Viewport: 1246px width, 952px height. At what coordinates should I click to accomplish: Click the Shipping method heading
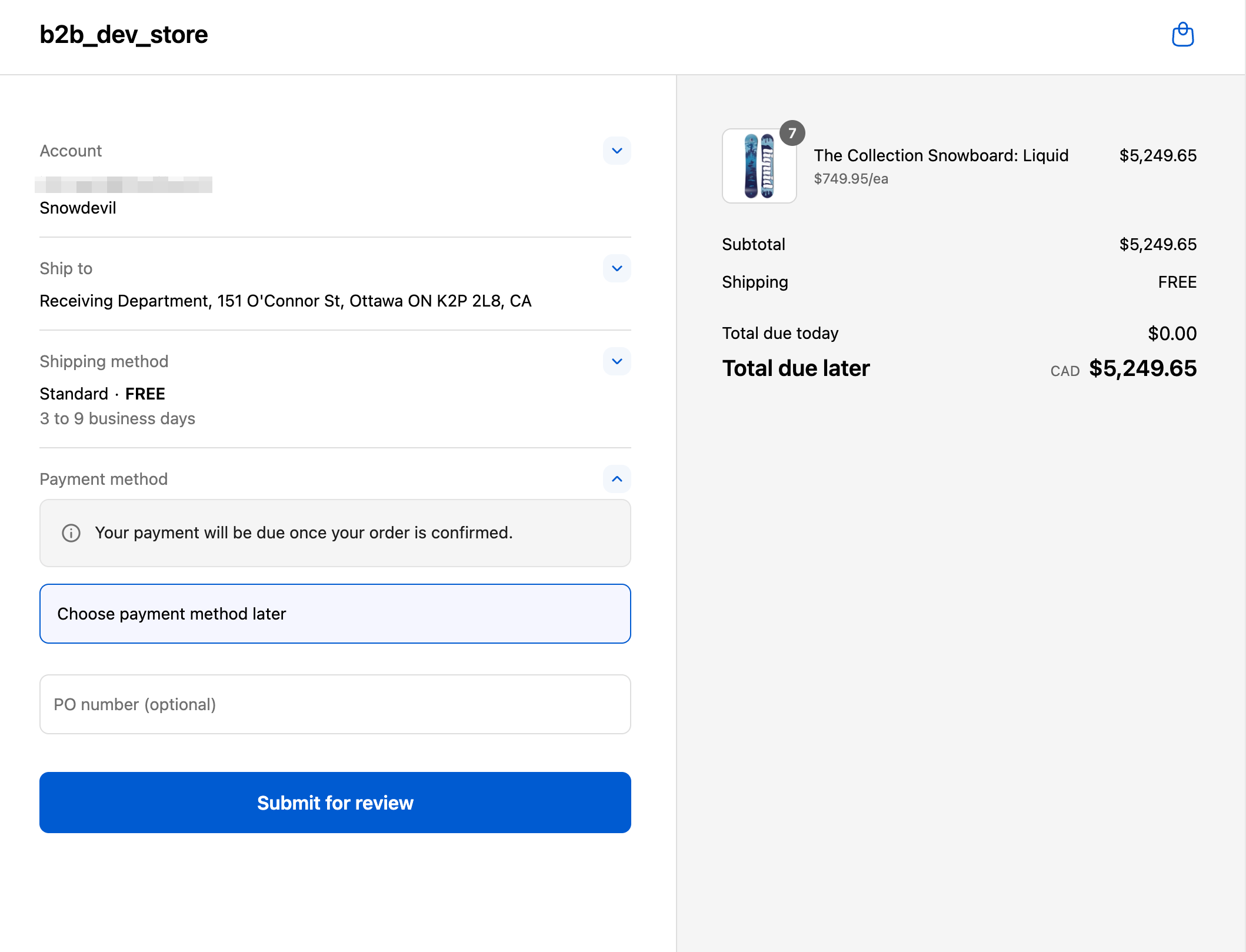104,361
